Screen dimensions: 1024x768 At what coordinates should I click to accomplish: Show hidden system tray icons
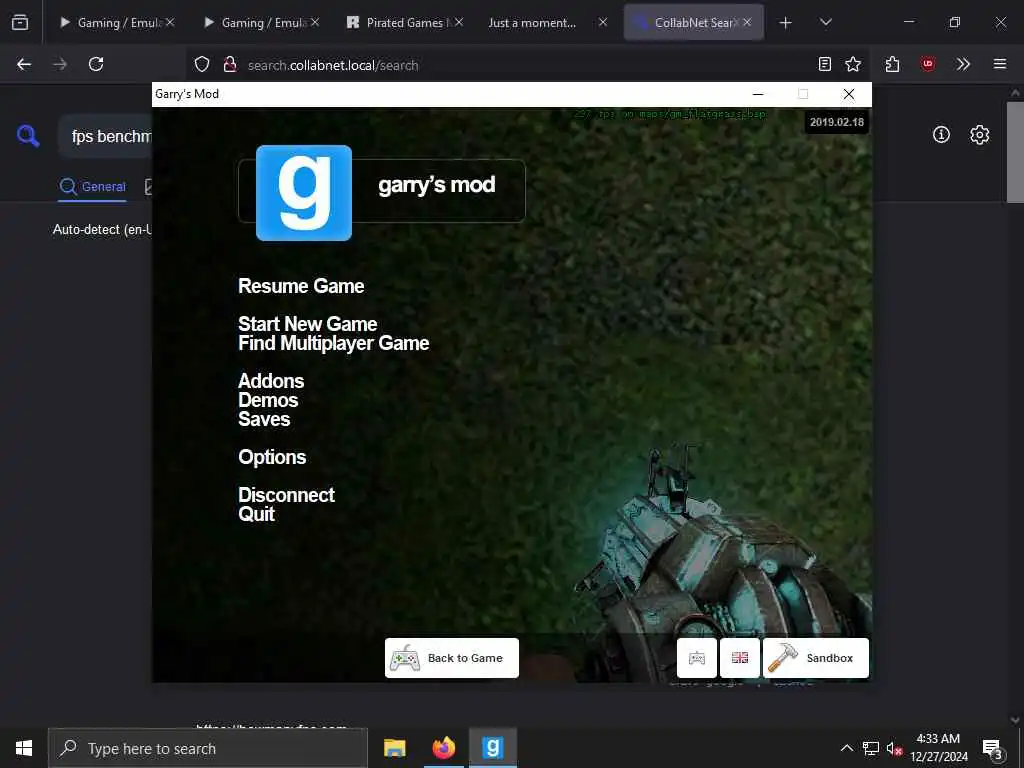click(x=846, y=748)
